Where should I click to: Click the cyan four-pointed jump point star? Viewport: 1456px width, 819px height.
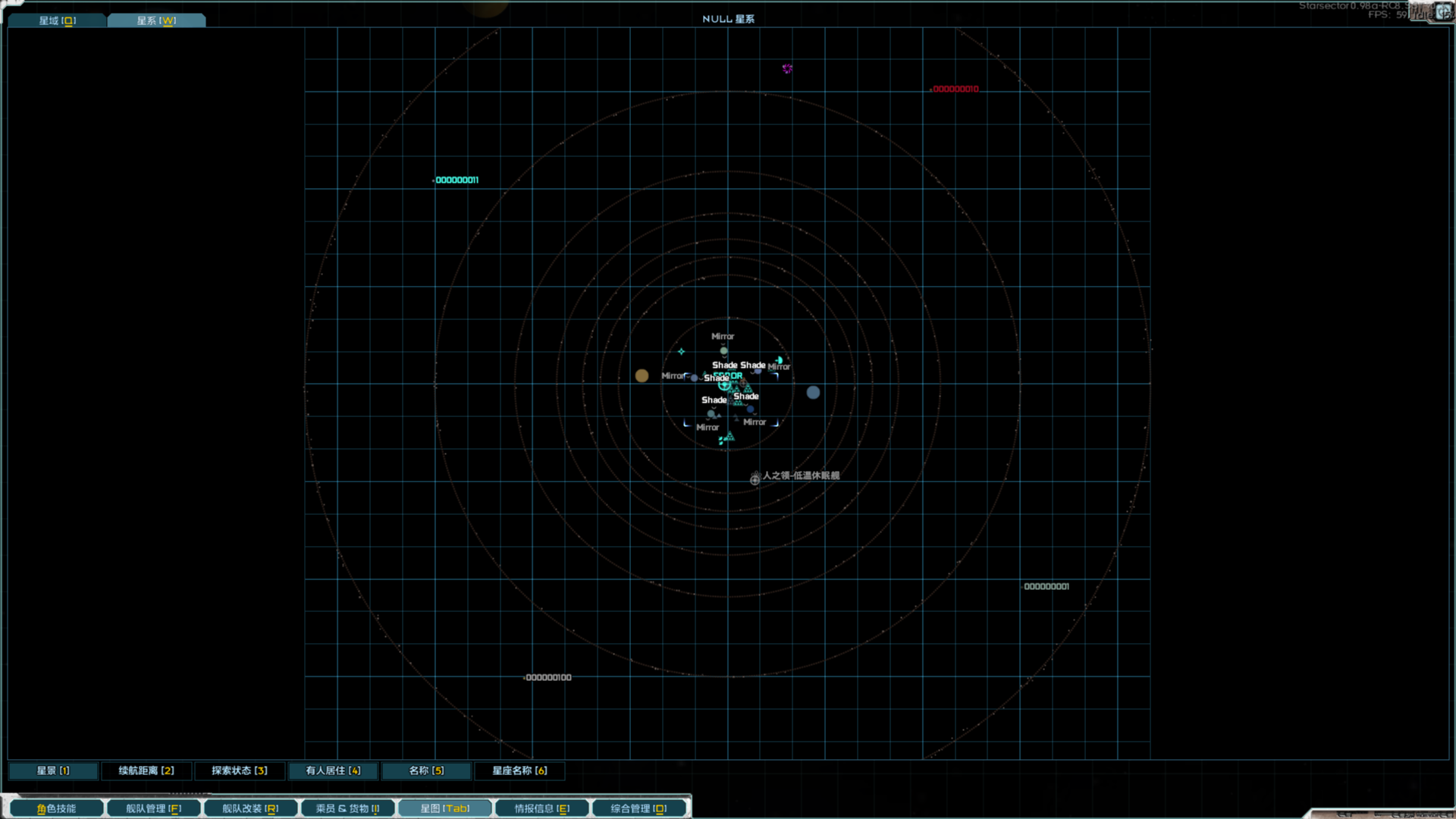[x=681, y=351]
